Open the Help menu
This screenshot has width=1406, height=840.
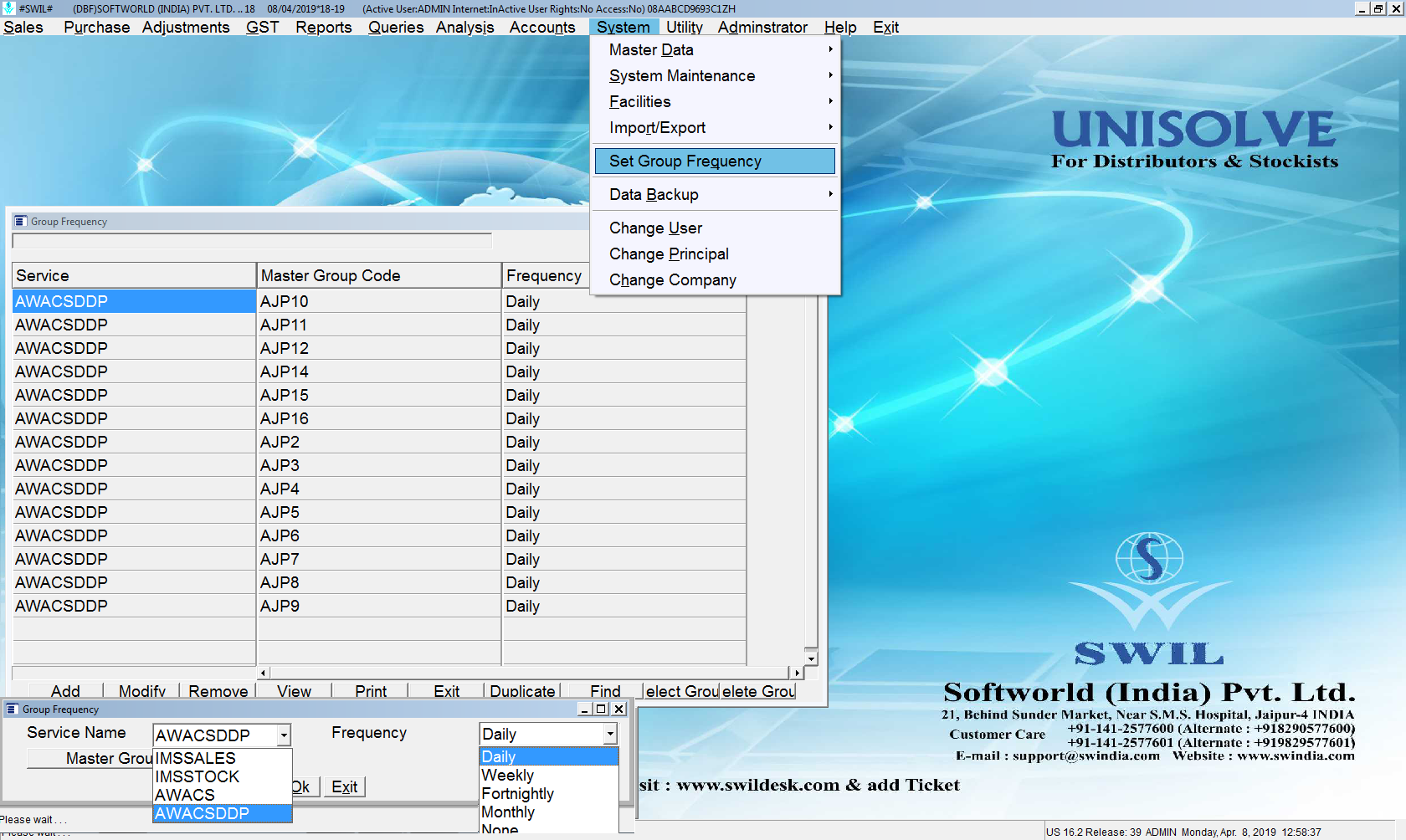[x=840, y=27]
